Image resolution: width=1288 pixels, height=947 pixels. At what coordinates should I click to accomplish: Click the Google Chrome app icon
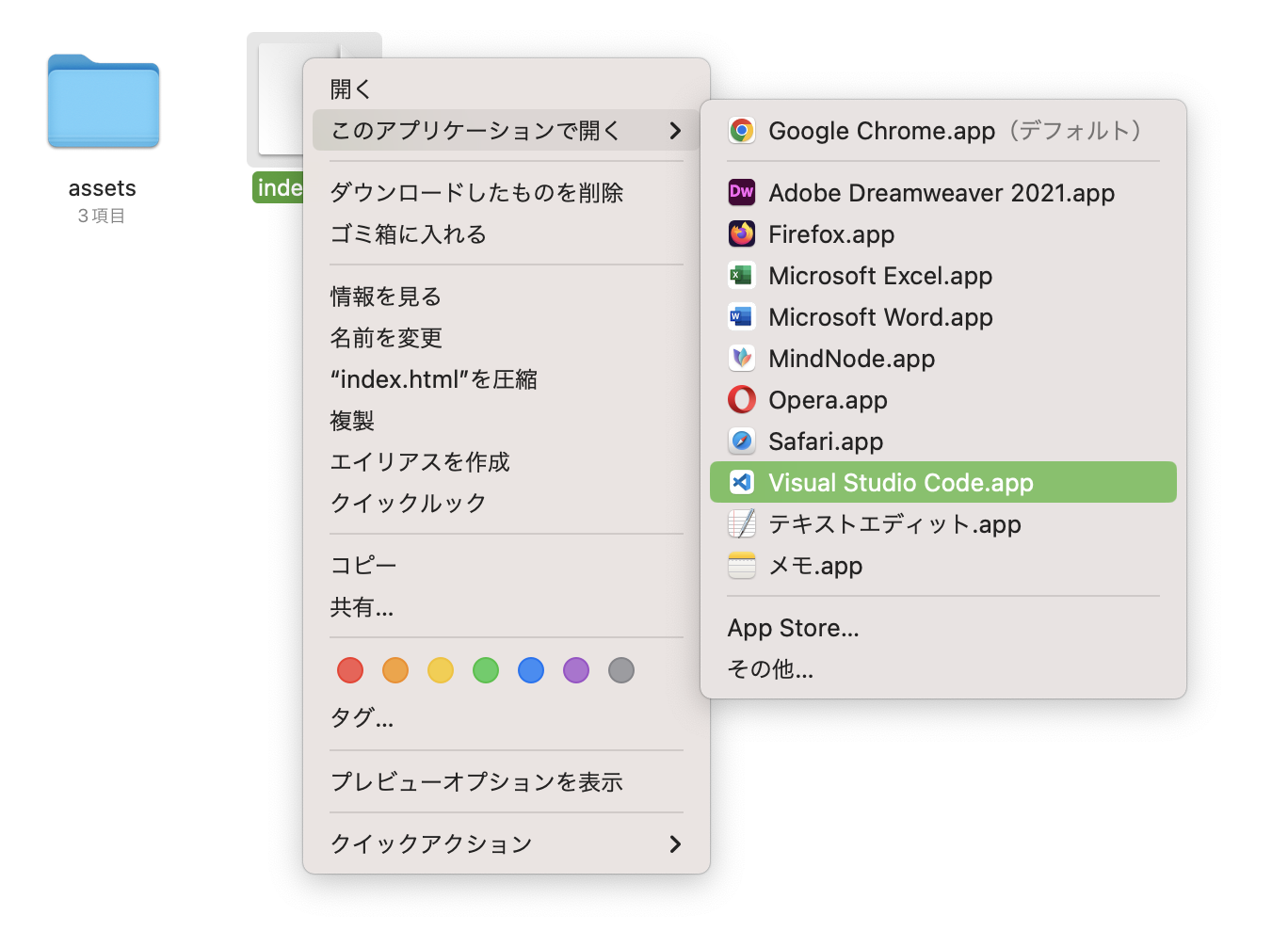[742, 131]
